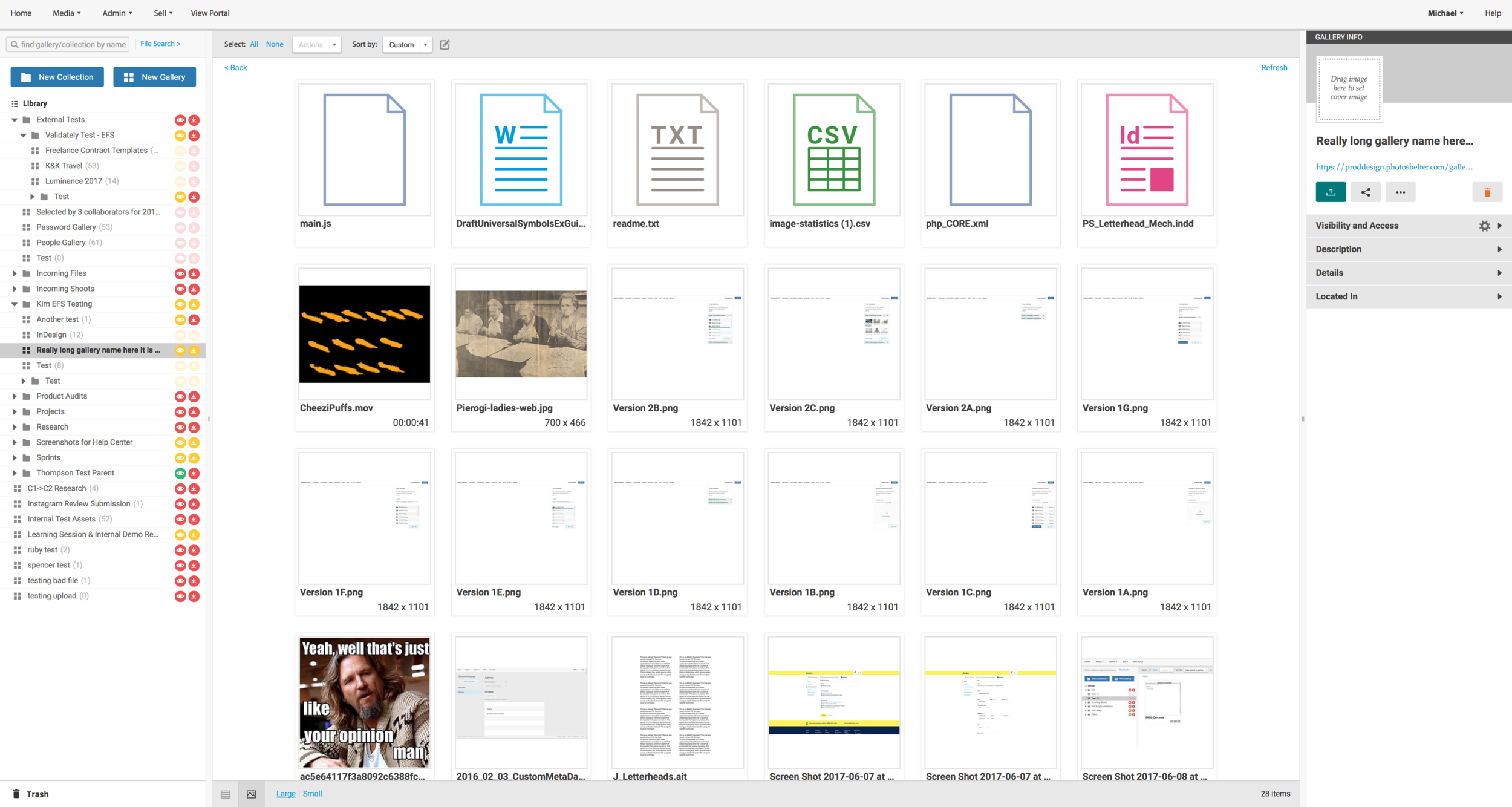Click download icon for Instagram Review Submission
Screen dimensions: 1512x807
[194, 505]
